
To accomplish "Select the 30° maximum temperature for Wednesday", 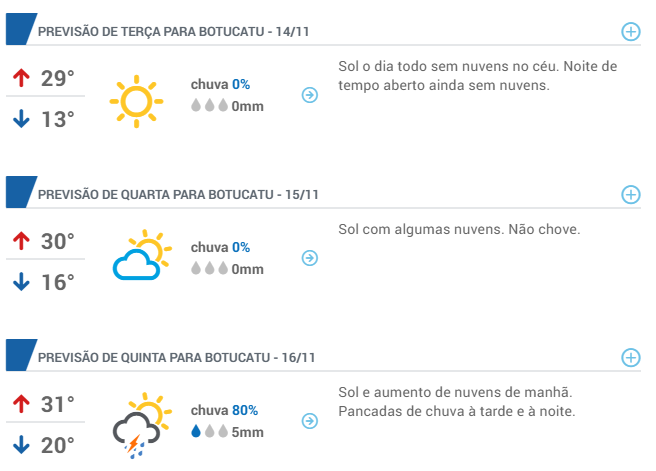I will tap(57, 241).
